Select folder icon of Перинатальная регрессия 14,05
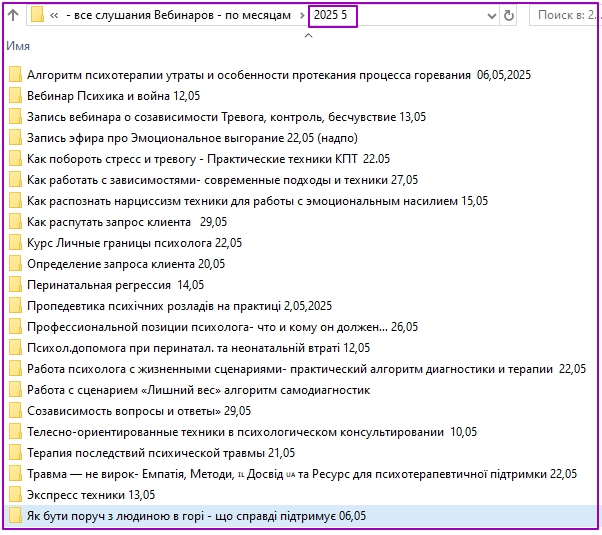This screenshot has width=602, height=535. coord(15,285)
